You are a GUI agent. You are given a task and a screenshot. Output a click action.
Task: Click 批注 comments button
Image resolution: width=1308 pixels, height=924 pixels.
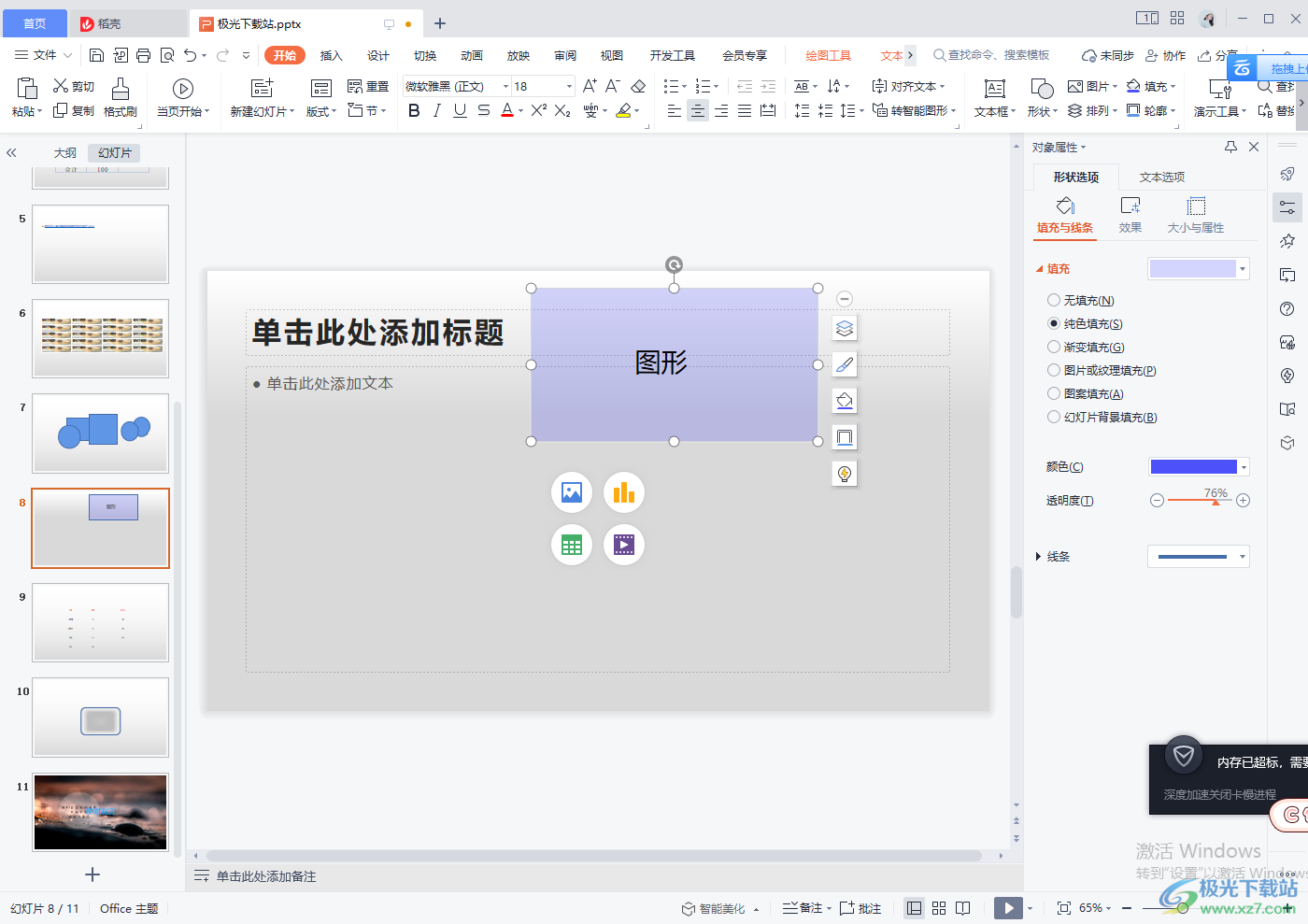point(860,908)
